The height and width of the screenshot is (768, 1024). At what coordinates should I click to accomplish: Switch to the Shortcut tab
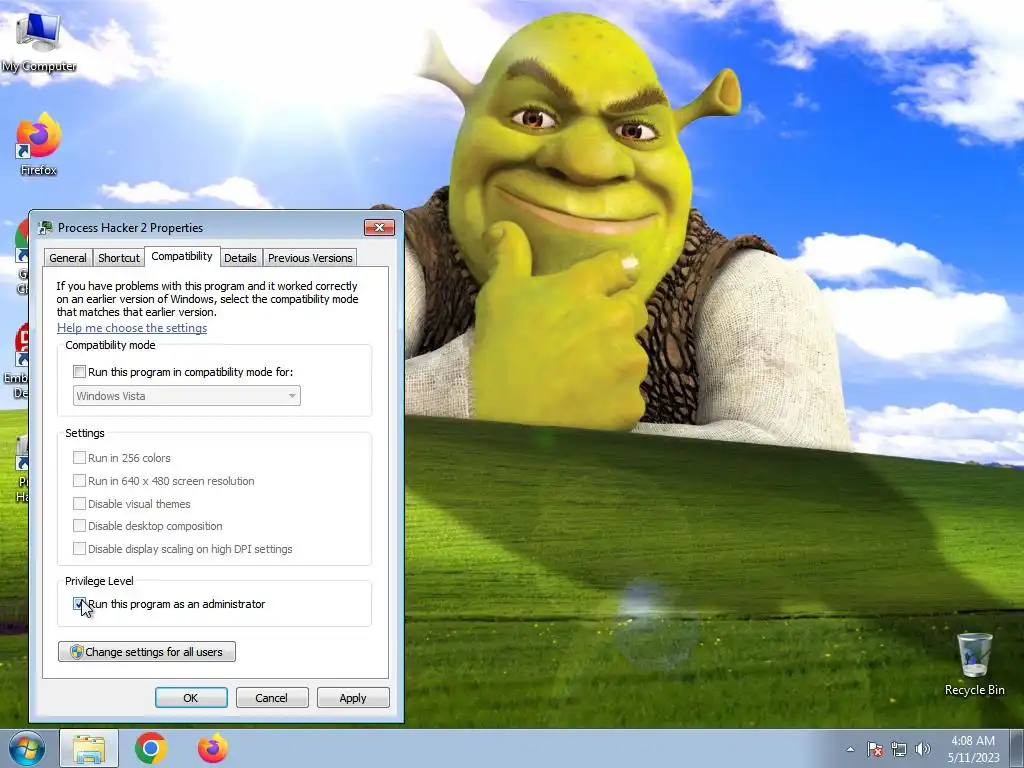(119, 258)
